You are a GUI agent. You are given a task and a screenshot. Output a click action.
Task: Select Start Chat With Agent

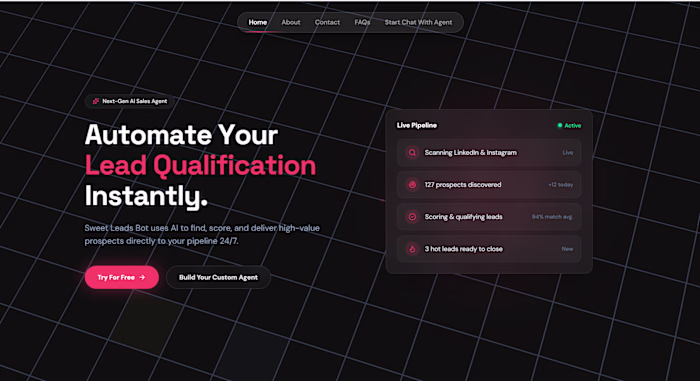click(x=418, y=22)
